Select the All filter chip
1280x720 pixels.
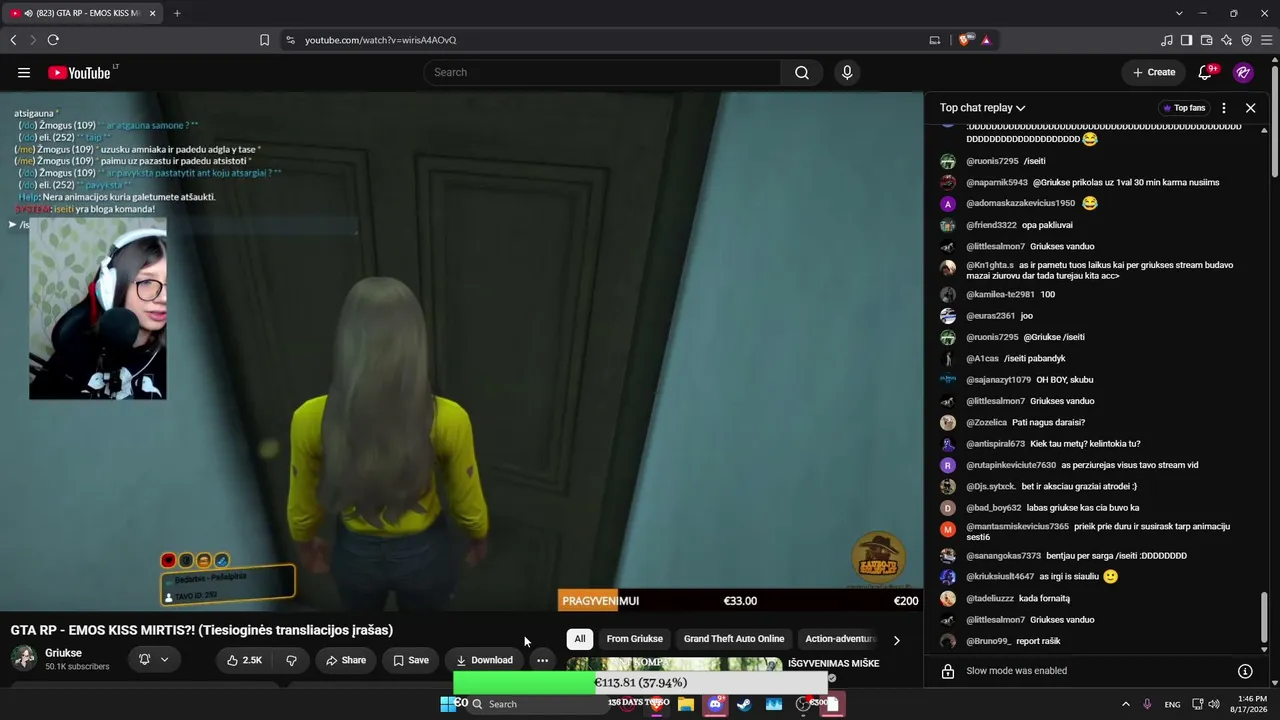pos(580,639)
